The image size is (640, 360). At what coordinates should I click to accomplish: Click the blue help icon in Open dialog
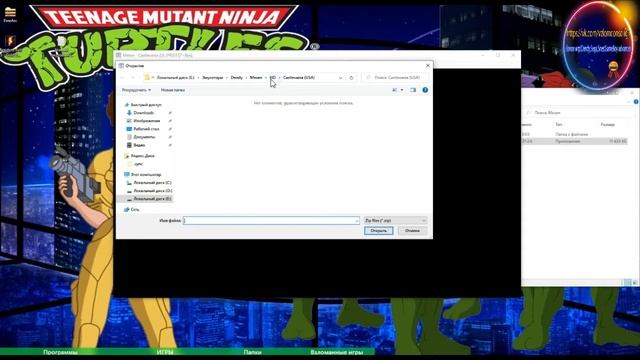pos(425,90)
